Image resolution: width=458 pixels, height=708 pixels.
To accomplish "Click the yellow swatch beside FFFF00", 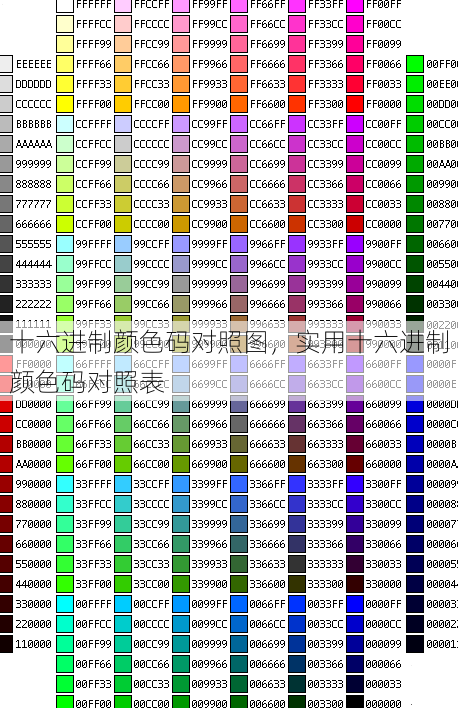I will [x=65, y=104].
